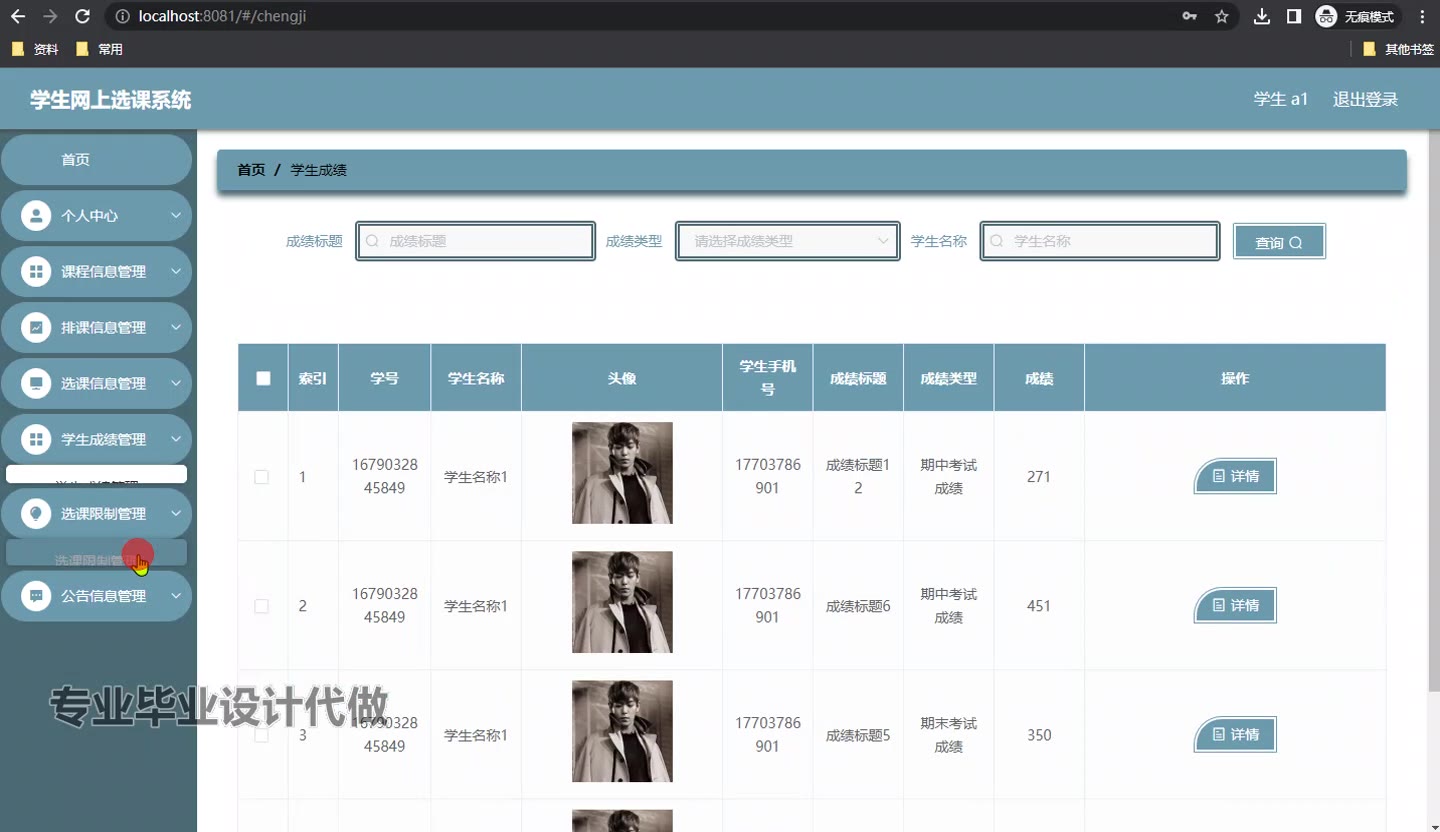Click the 成绩标题 column header

click(x=858, y=378)
